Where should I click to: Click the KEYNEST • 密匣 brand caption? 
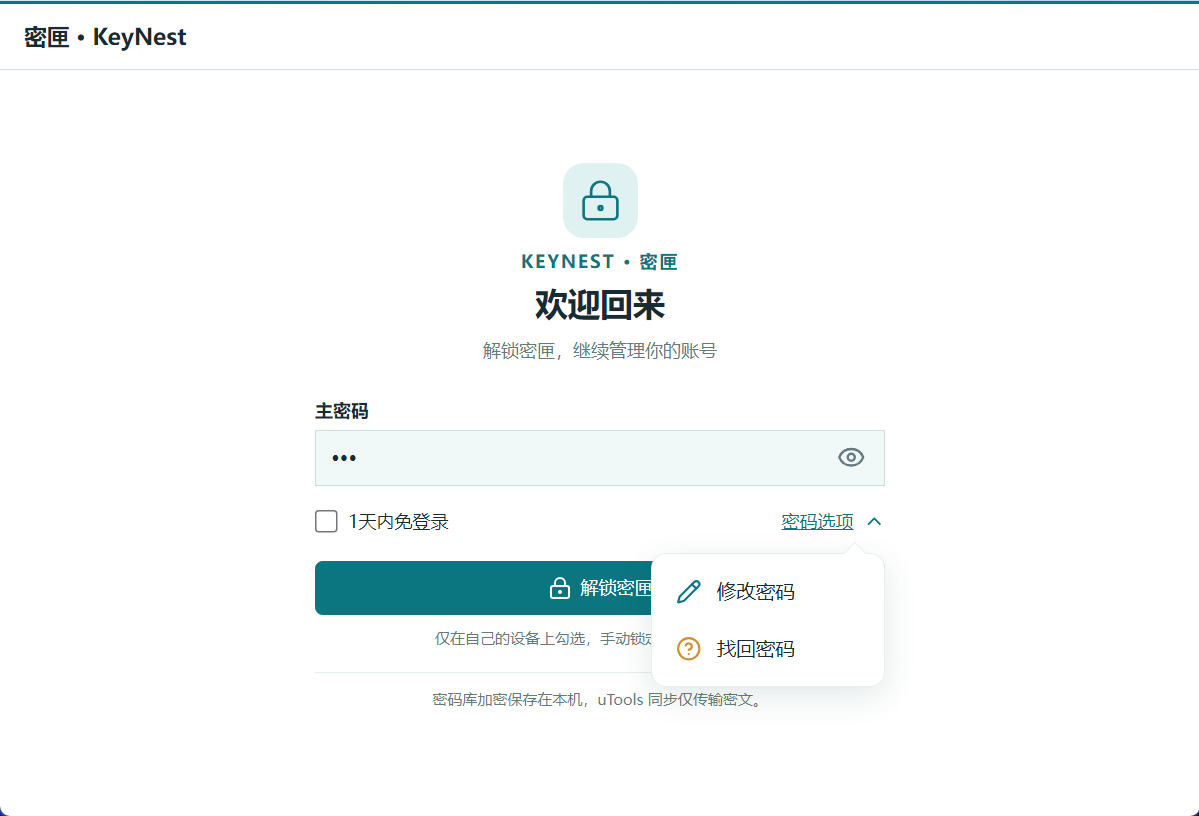(600, 262)
